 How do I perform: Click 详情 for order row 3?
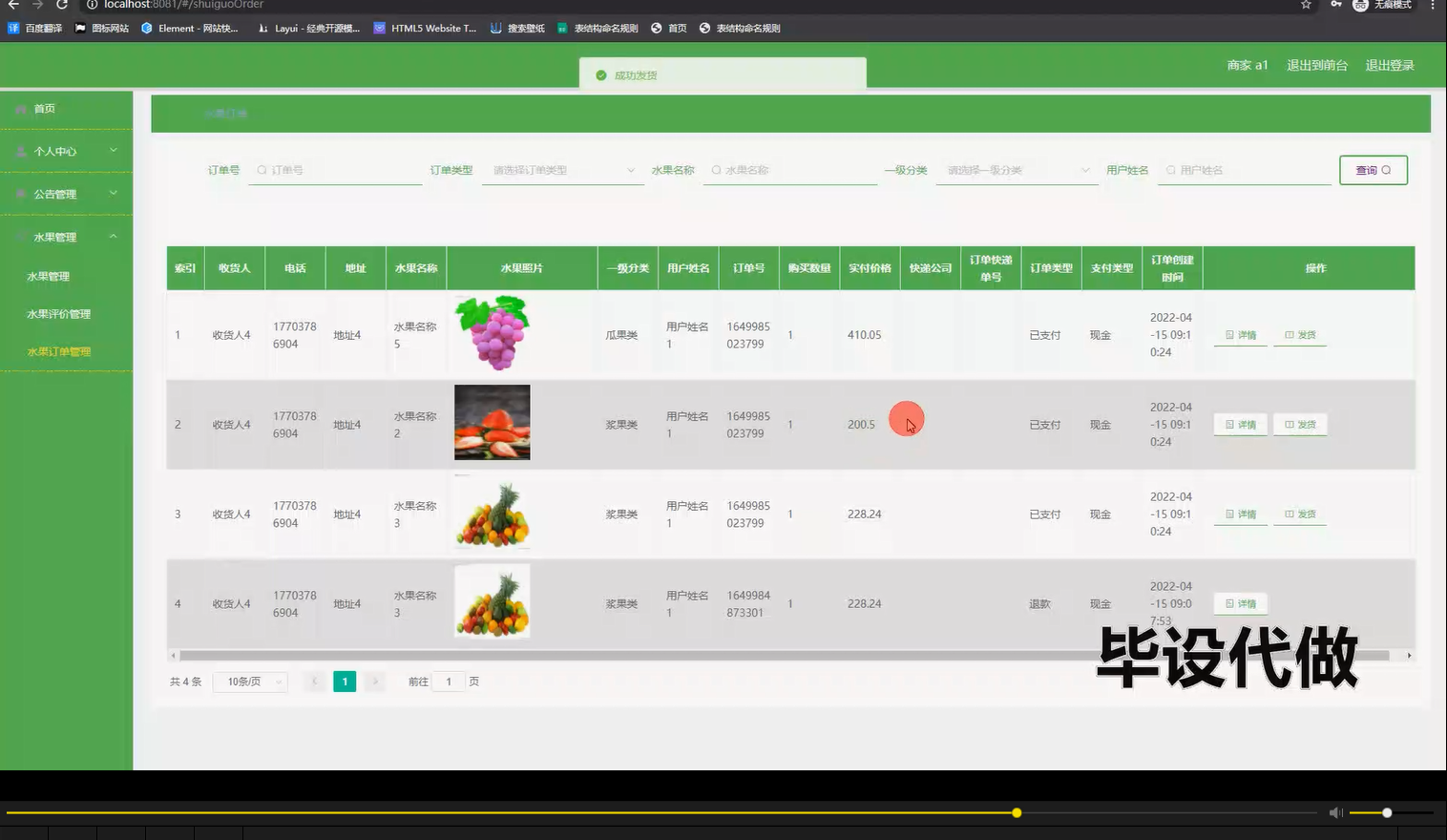point(1241,514)
